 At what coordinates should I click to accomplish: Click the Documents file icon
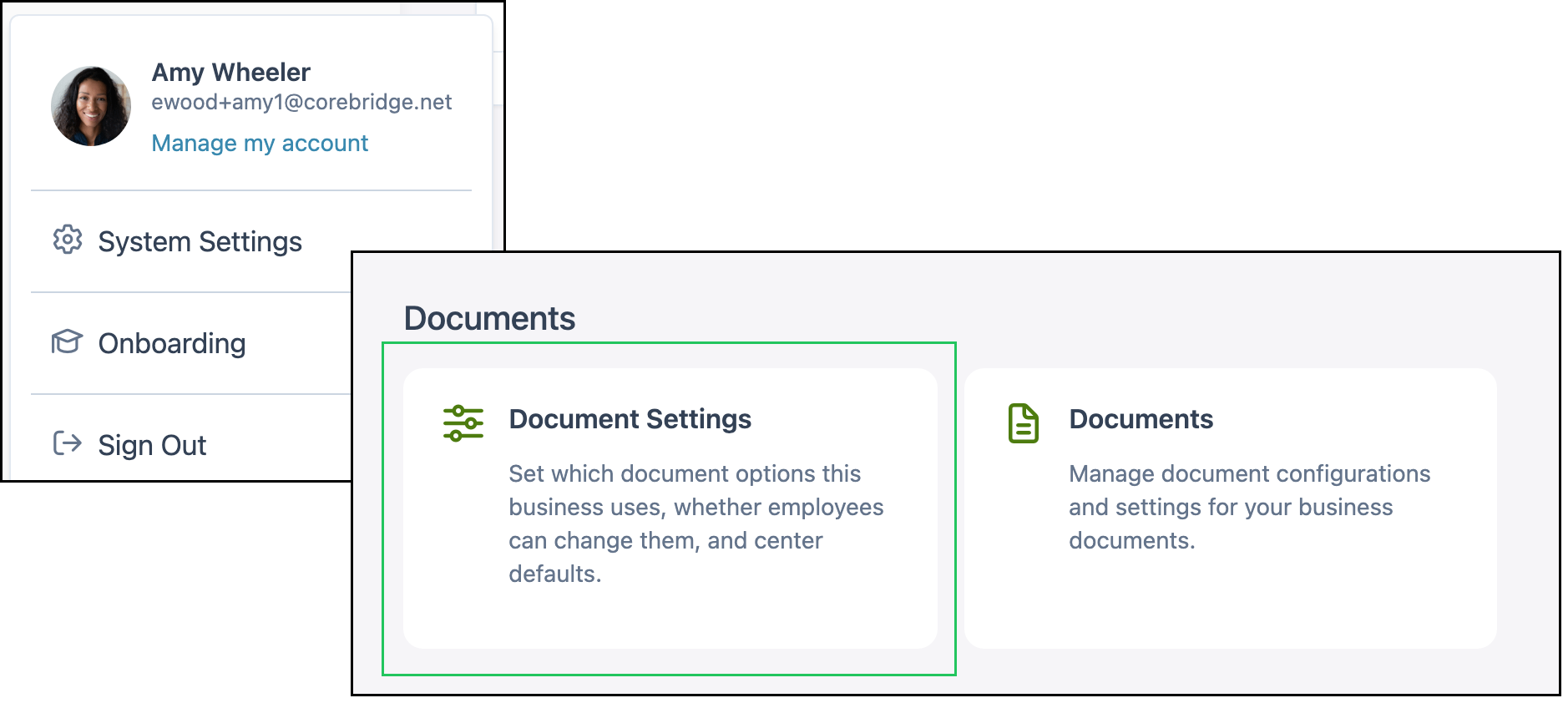(x=1024, y=422)
